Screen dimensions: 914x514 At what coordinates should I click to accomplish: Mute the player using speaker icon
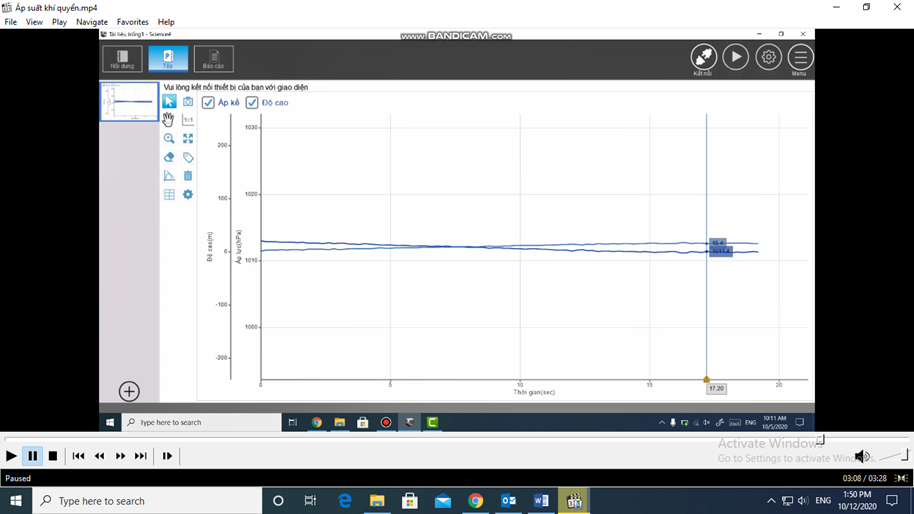pos(862,456)
